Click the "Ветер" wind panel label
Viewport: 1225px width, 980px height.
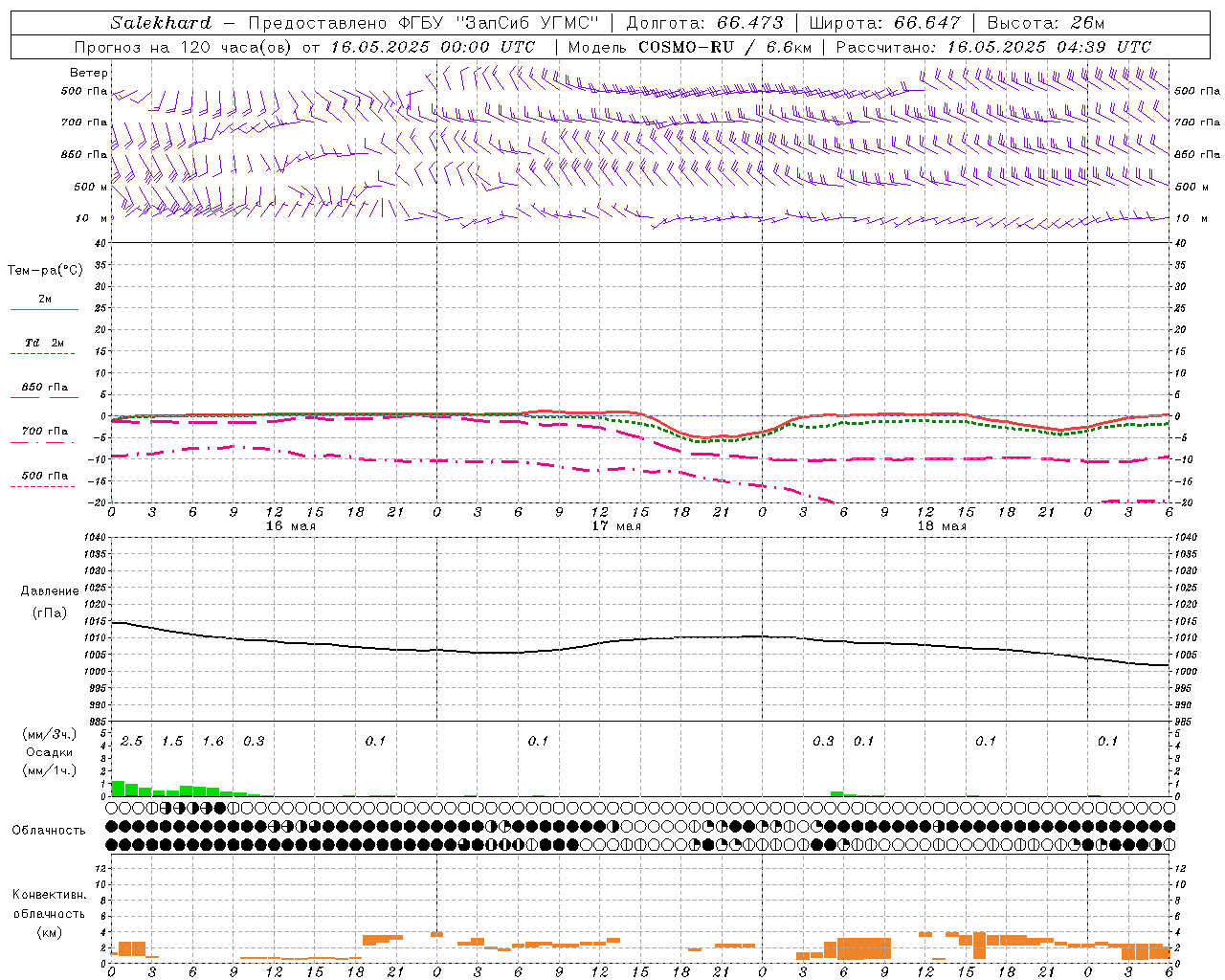89,73
